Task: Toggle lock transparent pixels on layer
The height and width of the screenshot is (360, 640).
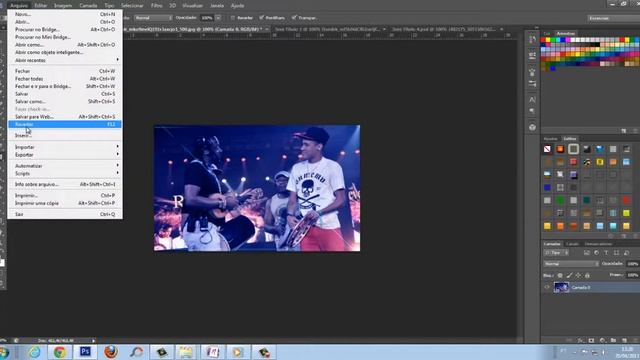Action: click(560, 276)
